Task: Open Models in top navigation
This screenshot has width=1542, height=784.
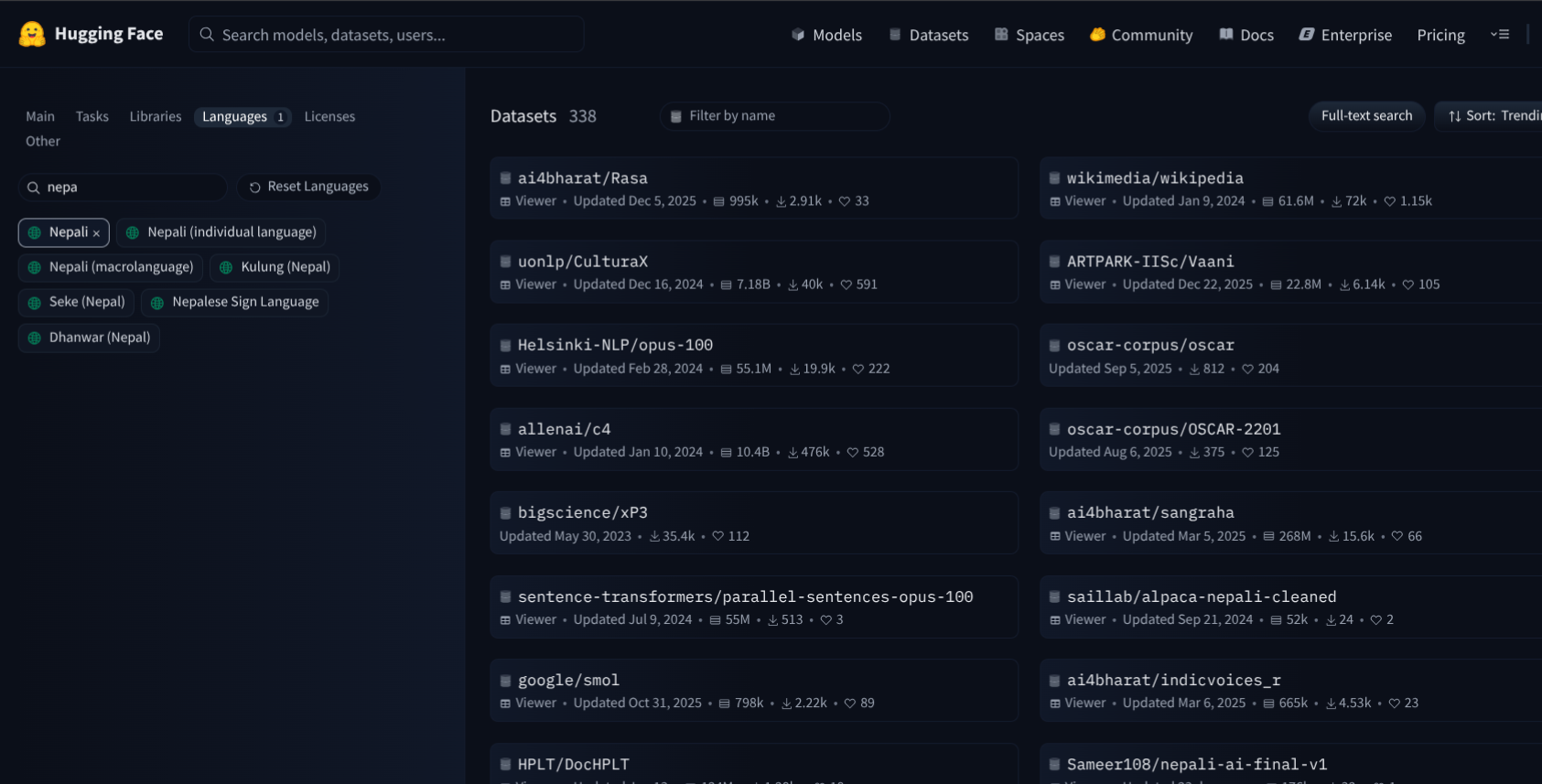Action: (x=827, y=35)
